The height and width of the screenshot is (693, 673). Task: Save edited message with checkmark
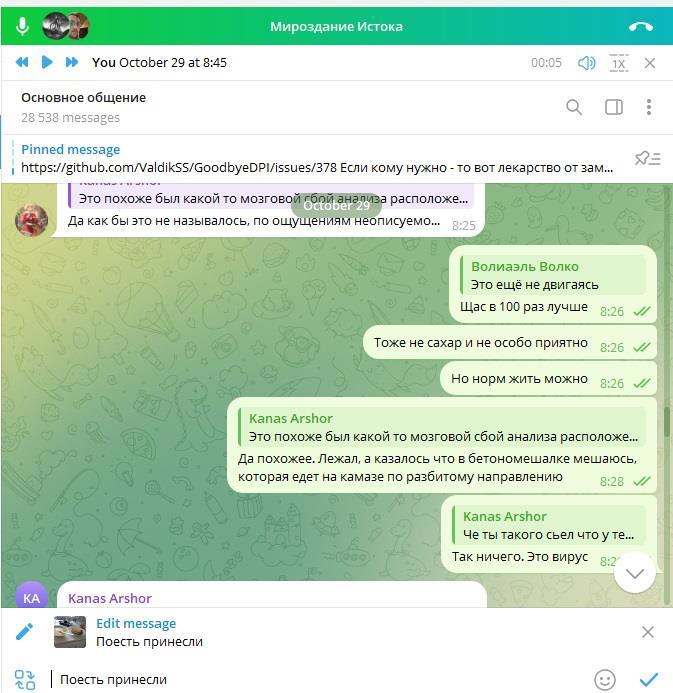[x=648, y=680]
